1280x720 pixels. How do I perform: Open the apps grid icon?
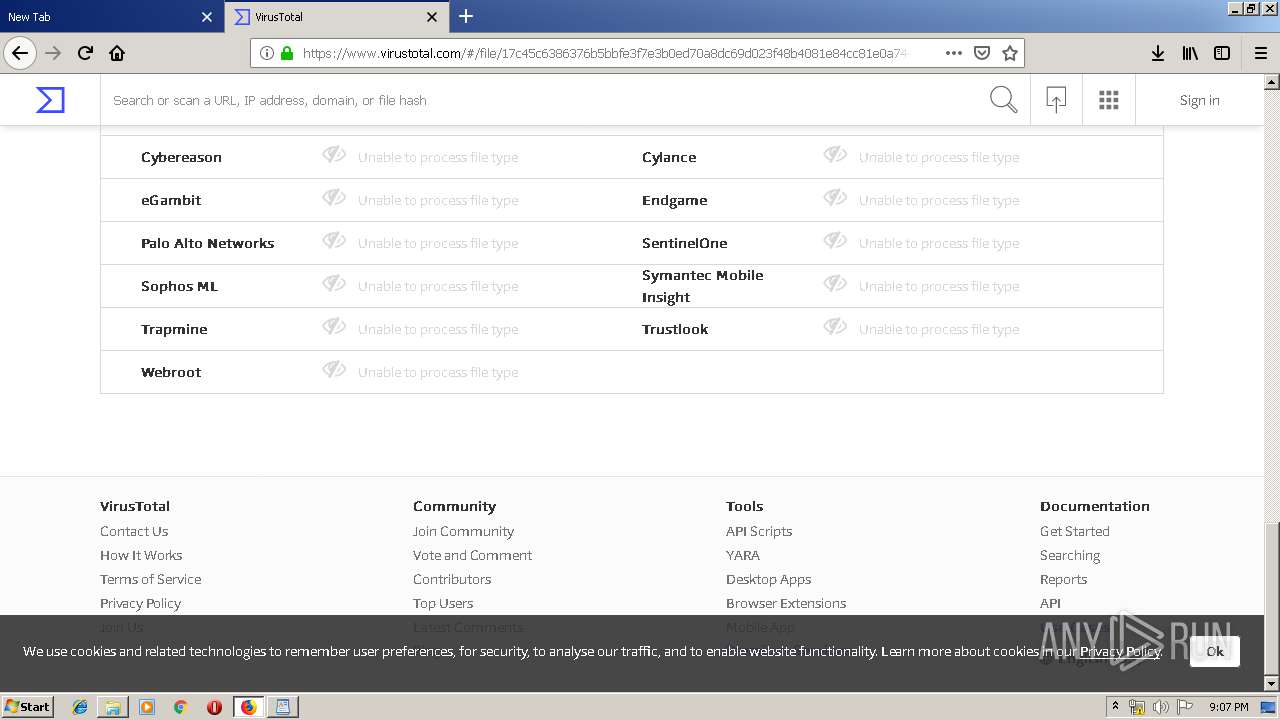click(1108, 100)
